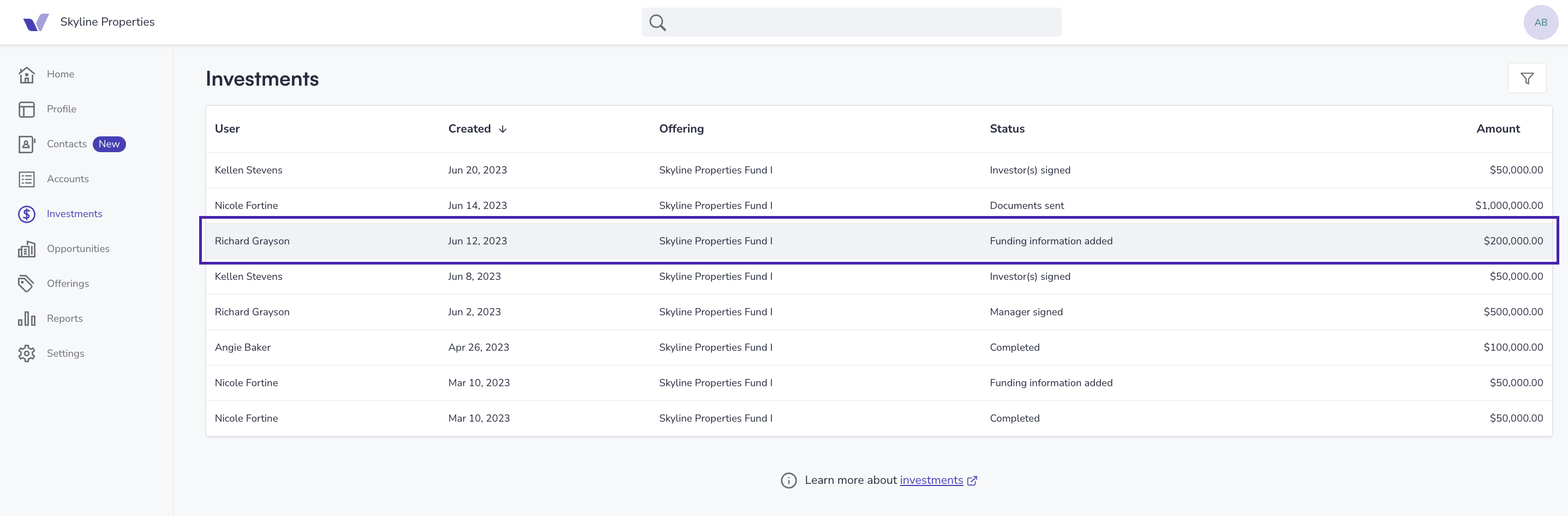Click Skyline Properties Fund I in Jun 20 row

tap(715, 170)
